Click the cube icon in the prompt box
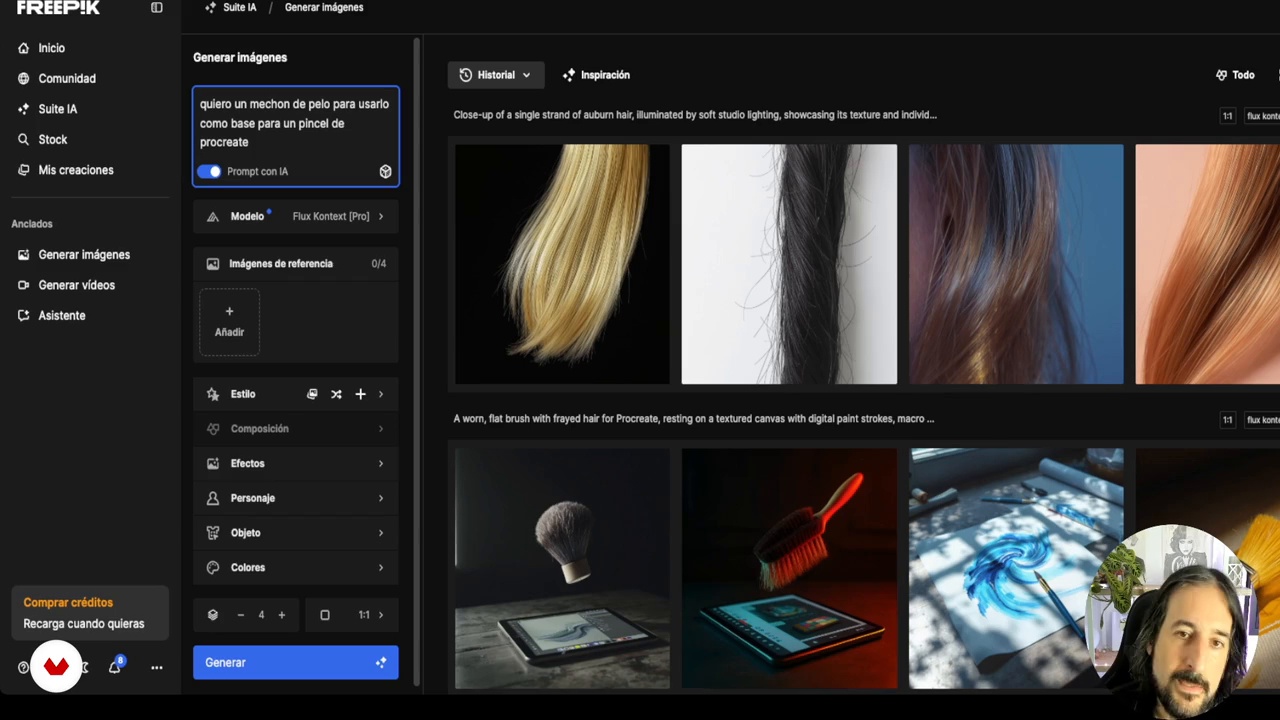Screen dimensions: 1280x720 pos(385,172)
